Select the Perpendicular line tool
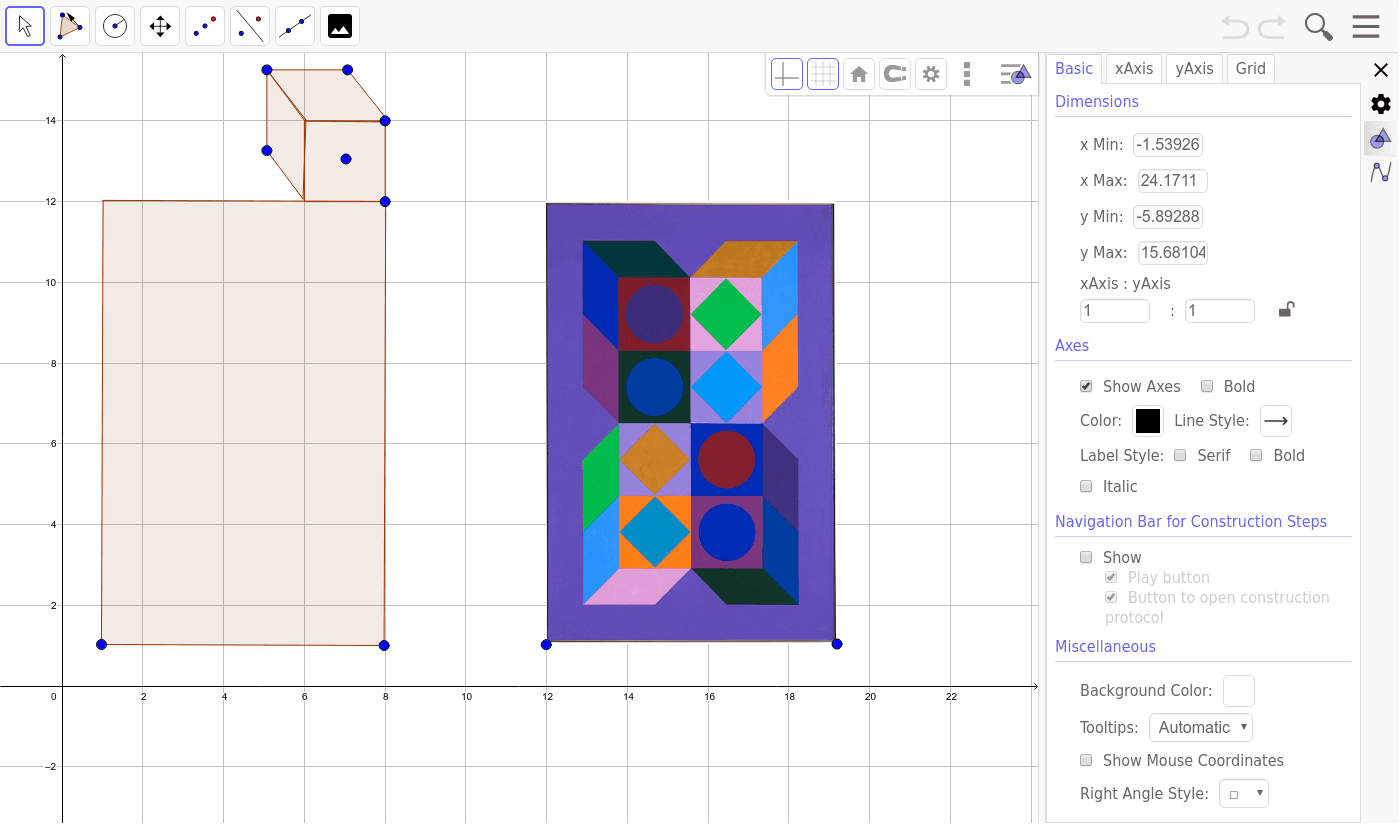The image size is (1400, 825). (250, 26)
